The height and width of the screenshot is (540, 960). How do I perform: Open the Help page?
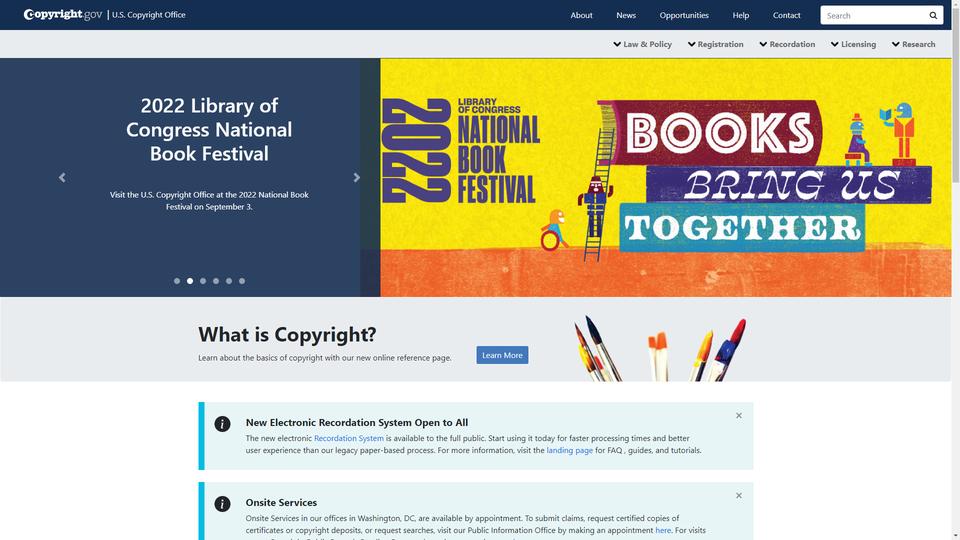click(741, 15)
